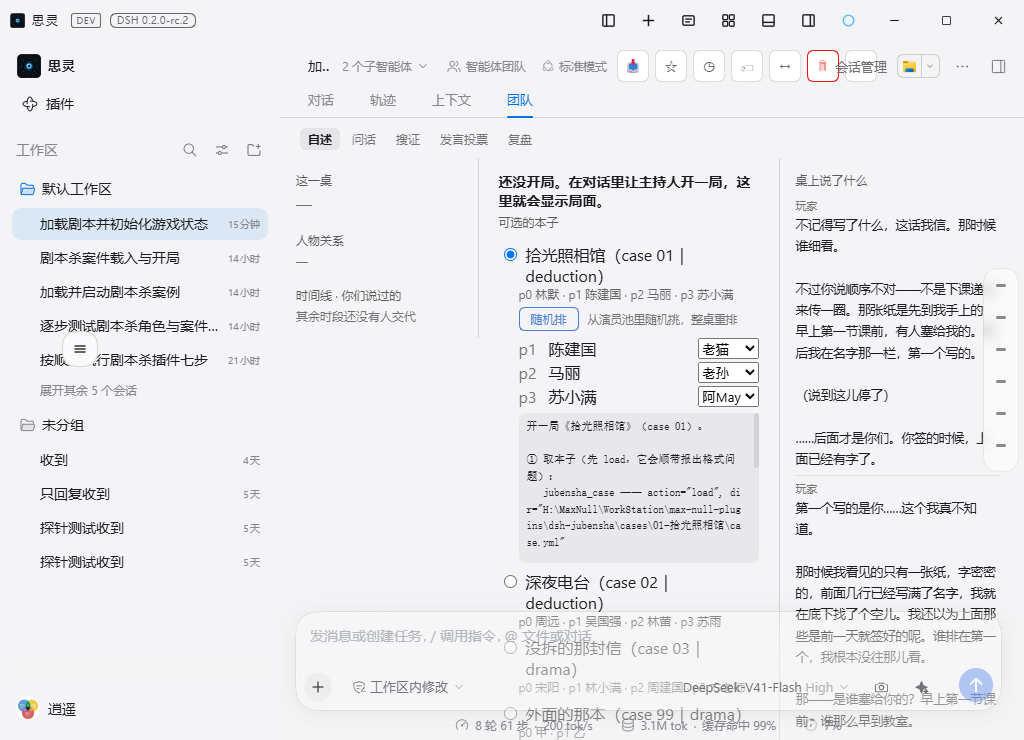The image size is (1024, 740).
Task: Click the blue circle status icon
Action: coord(848,21)
